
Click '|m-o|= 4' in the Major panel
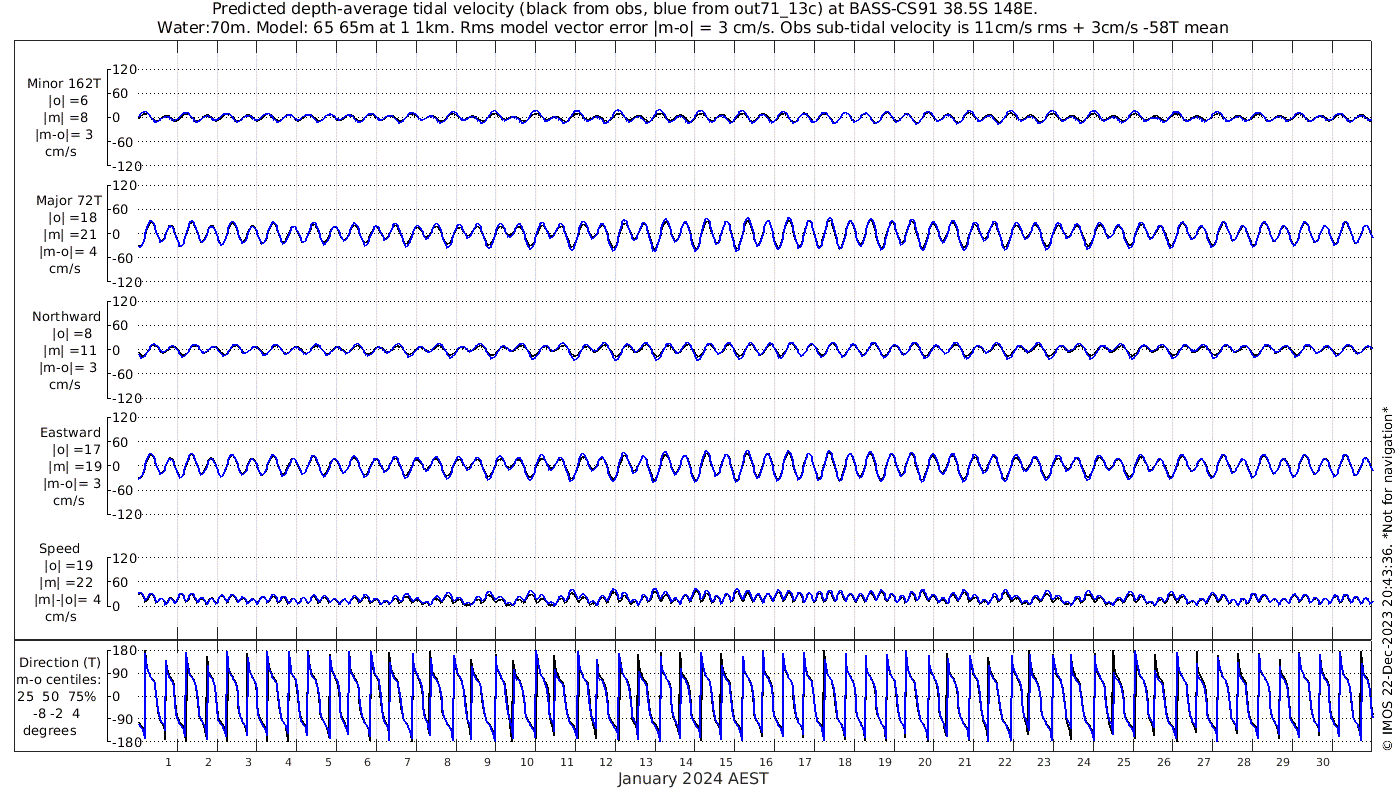66,251
